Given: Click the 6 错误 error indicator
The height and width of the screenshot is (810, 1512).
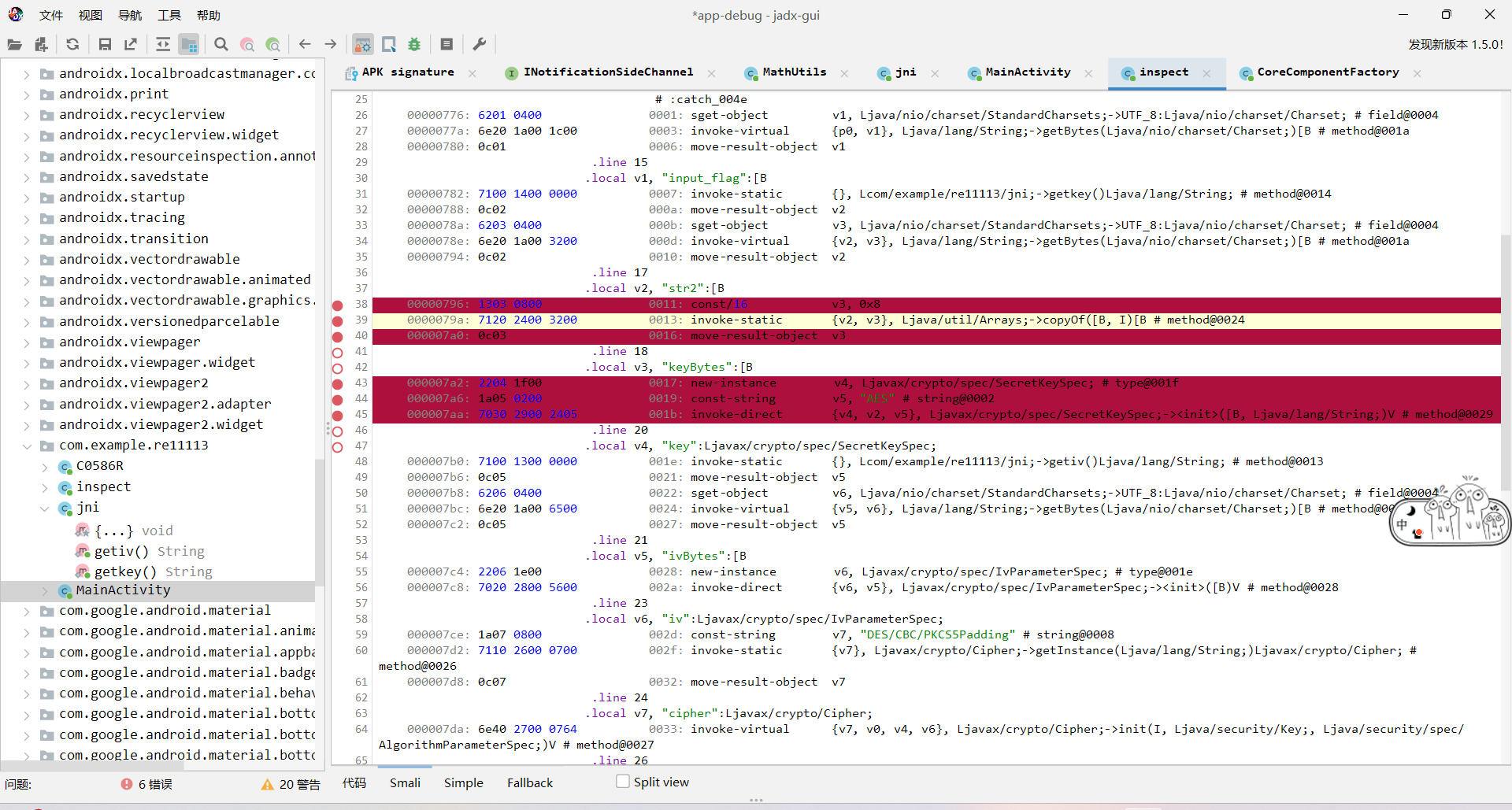Looking at the screenshot, I should click(146, 784).
